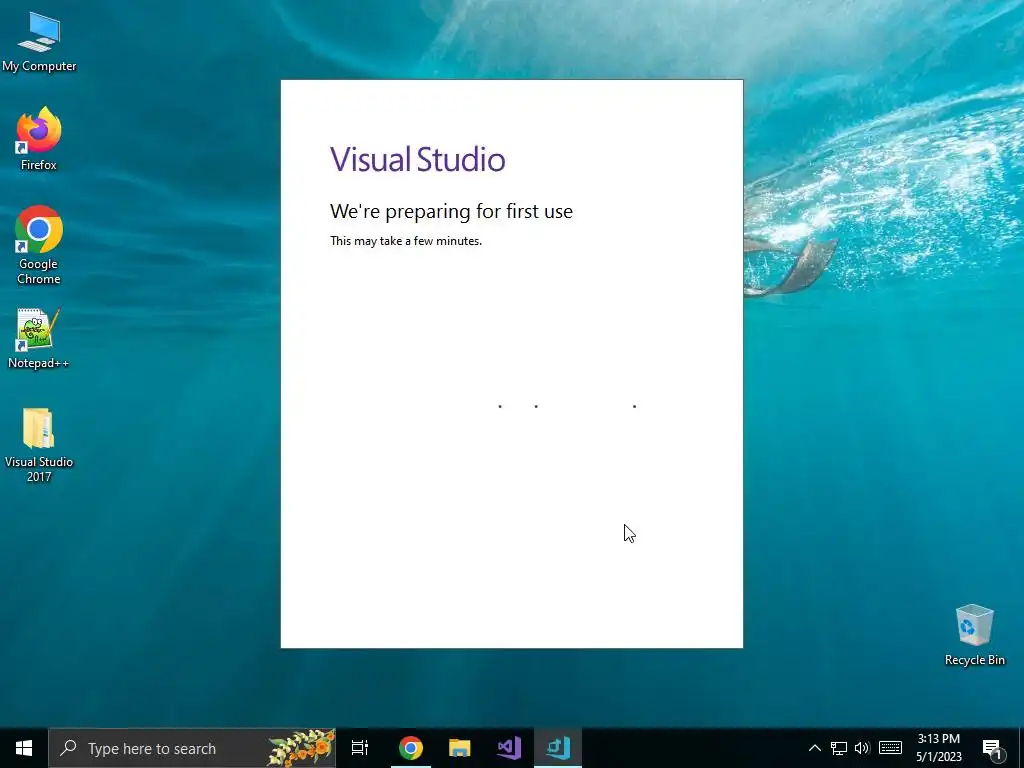
Task: Click the "We're preparing for first use" heading
Action: (451, 212)
